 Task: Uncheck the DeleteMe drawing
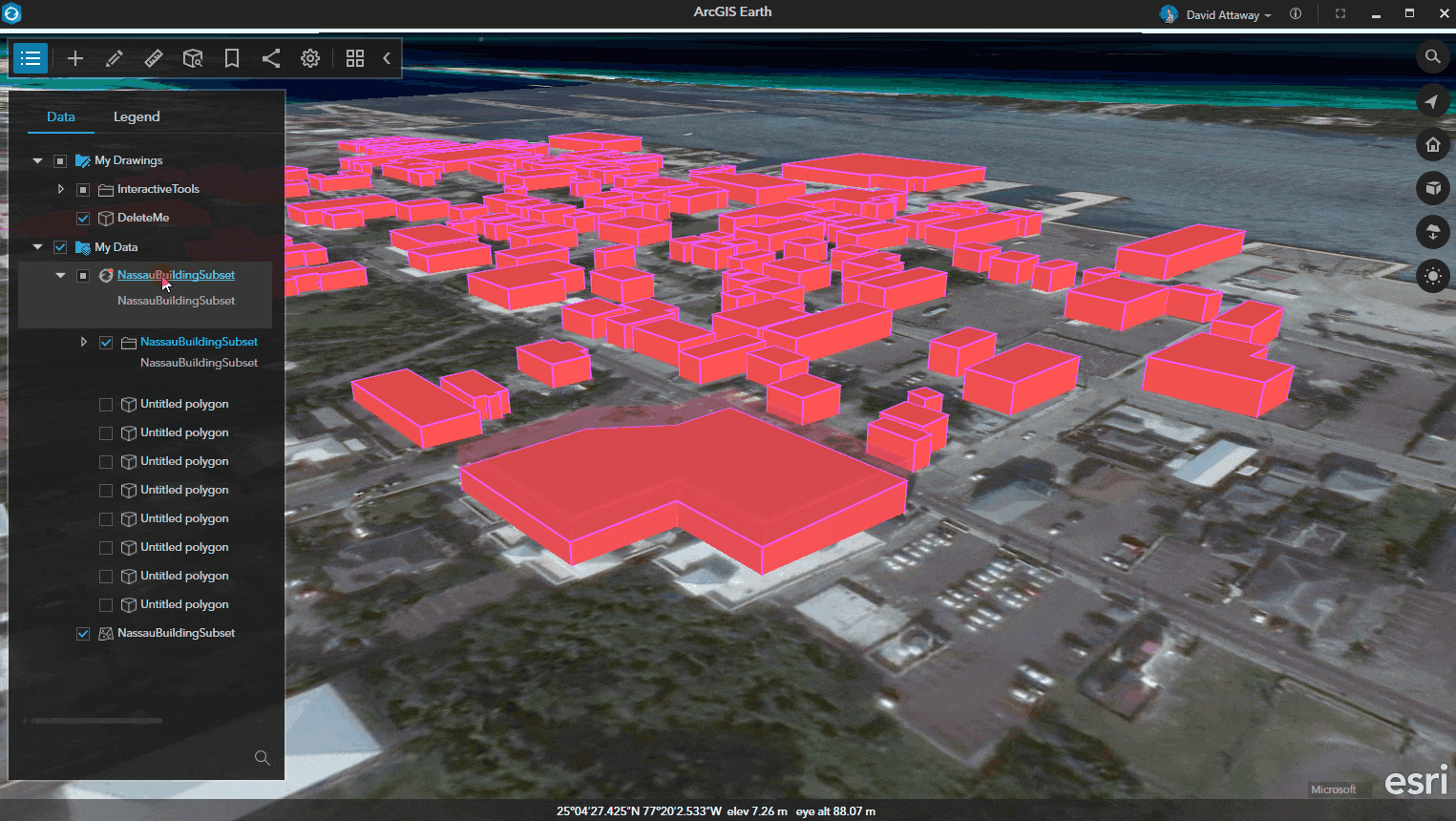point(83,218)
